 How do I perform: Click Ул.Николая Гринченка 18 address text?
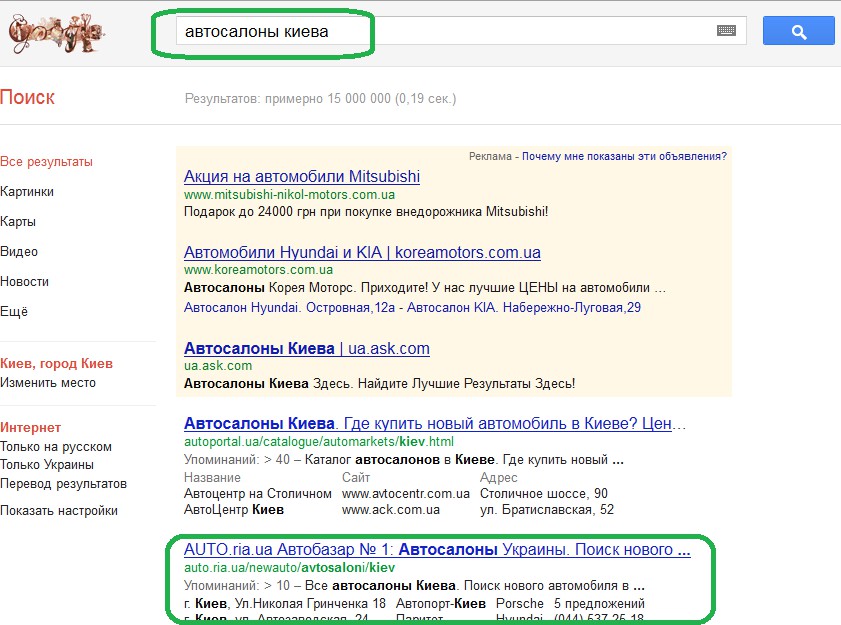point(311,603)
